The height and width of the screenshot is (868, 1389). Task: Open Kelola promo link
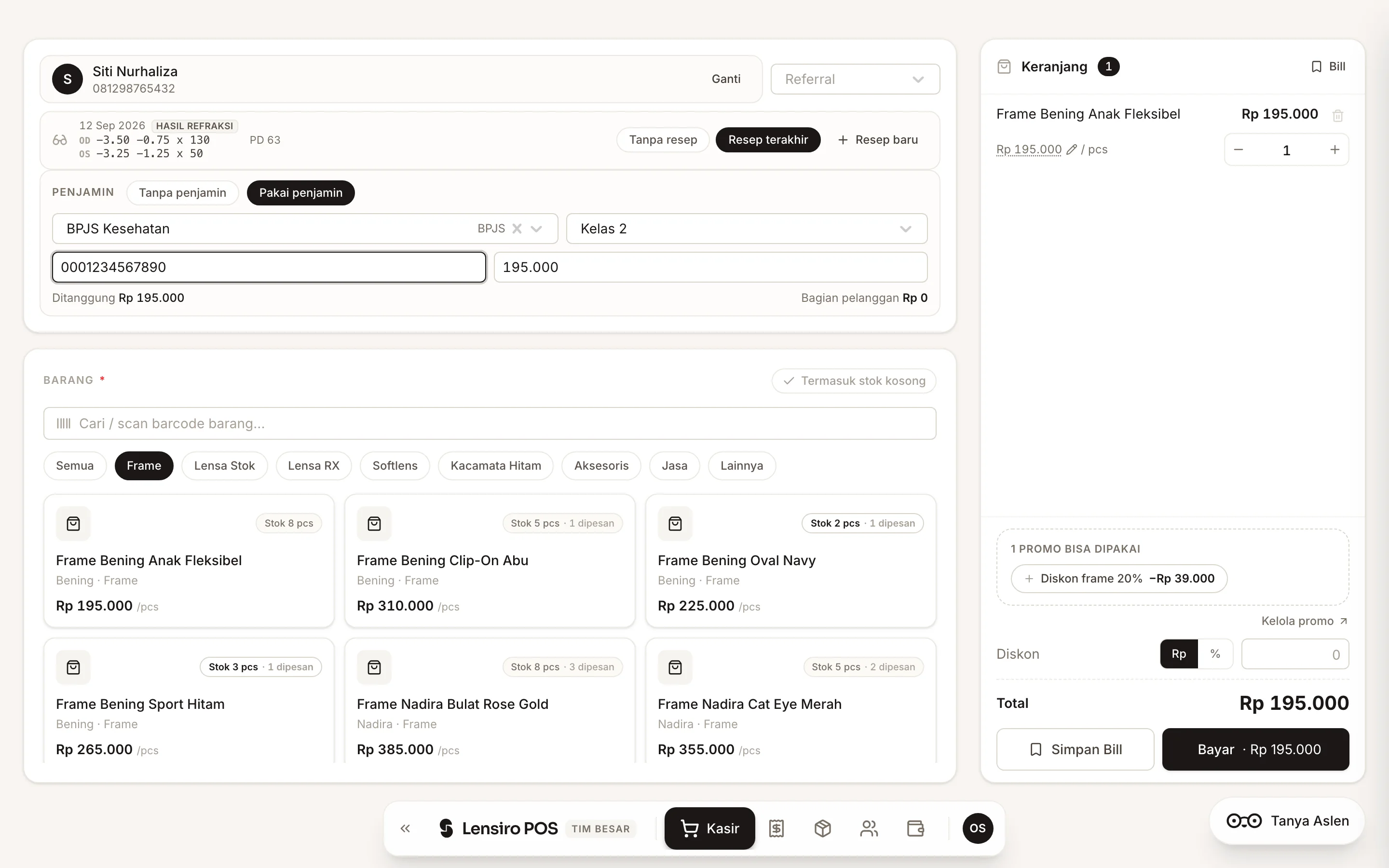pos(1304,621)
